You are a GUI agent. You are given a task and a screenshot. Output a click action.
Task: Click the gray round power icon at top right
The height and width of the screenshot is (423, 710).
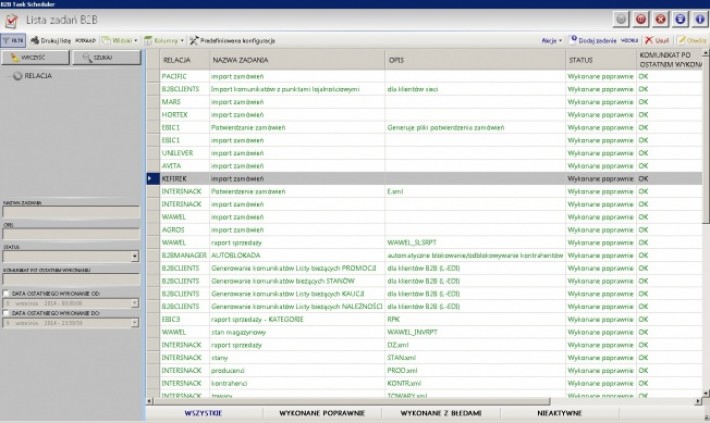[622, 18]
